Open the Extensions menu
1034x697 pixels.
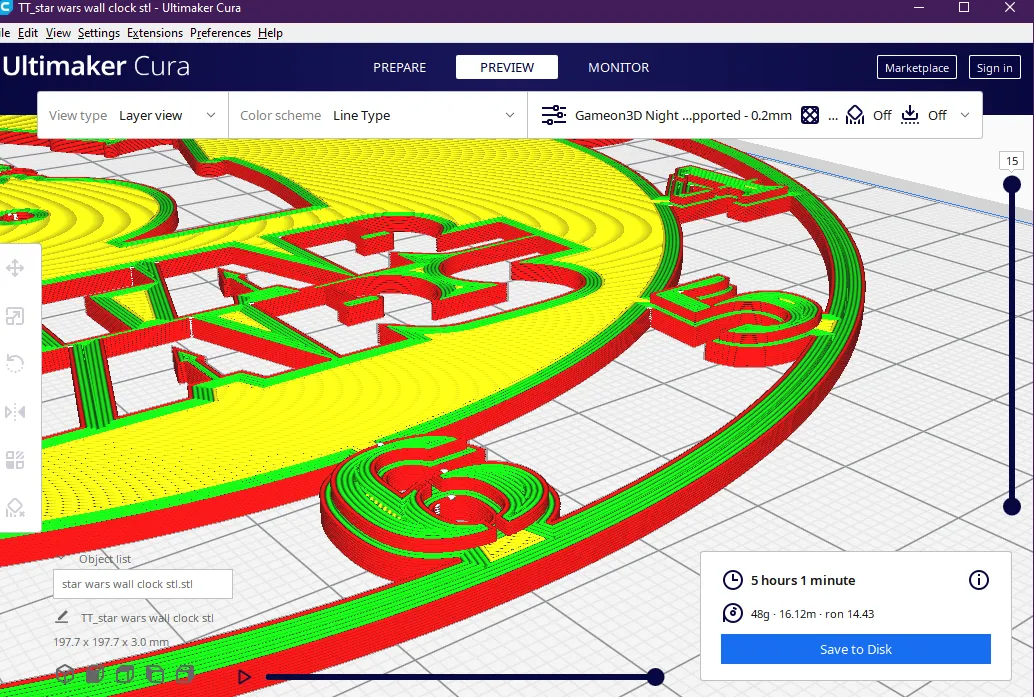155,33
